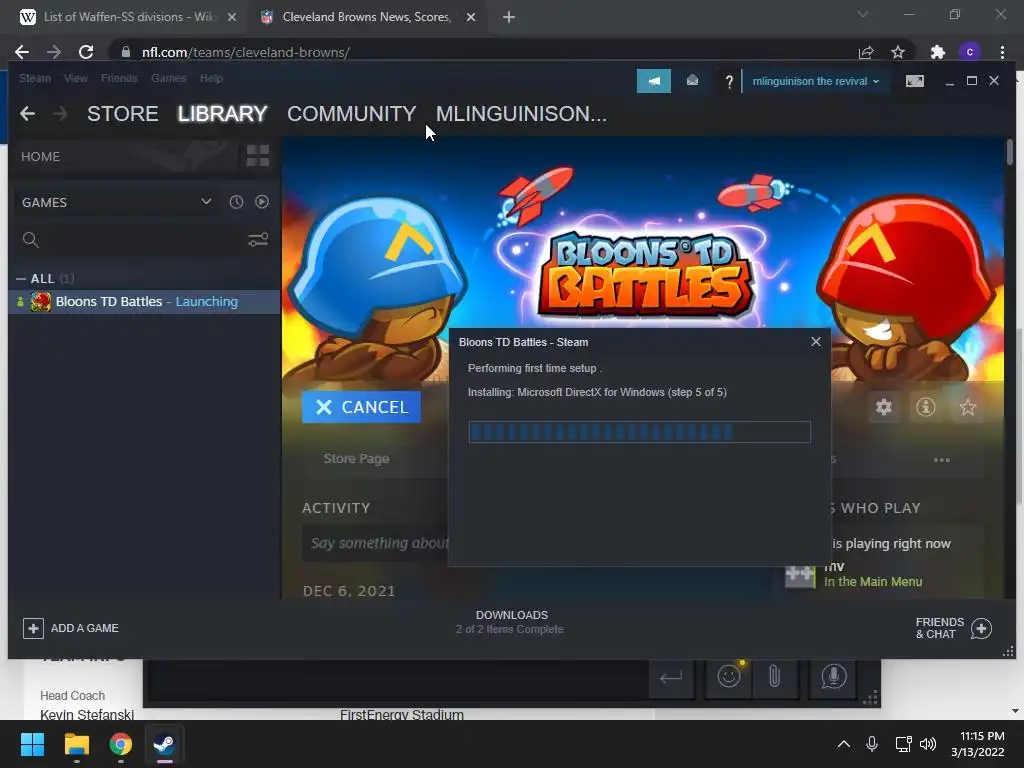Open the MLINGUINISON profile tab

521,114
